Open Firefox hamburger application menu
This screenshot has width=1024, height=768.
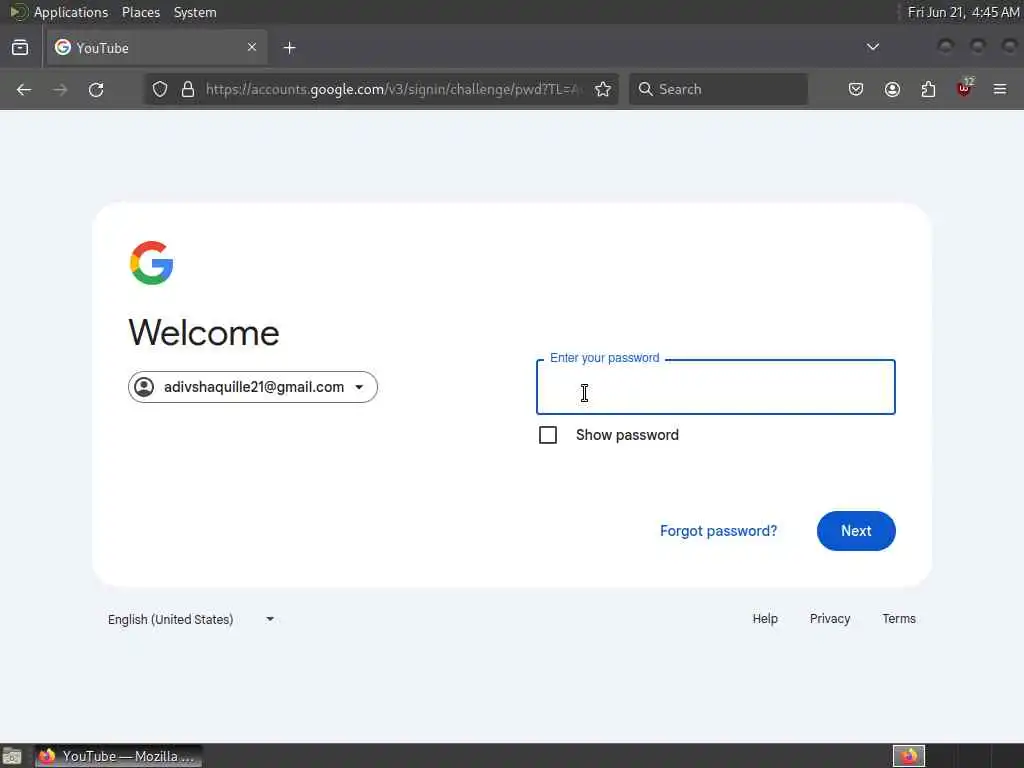1000,89
